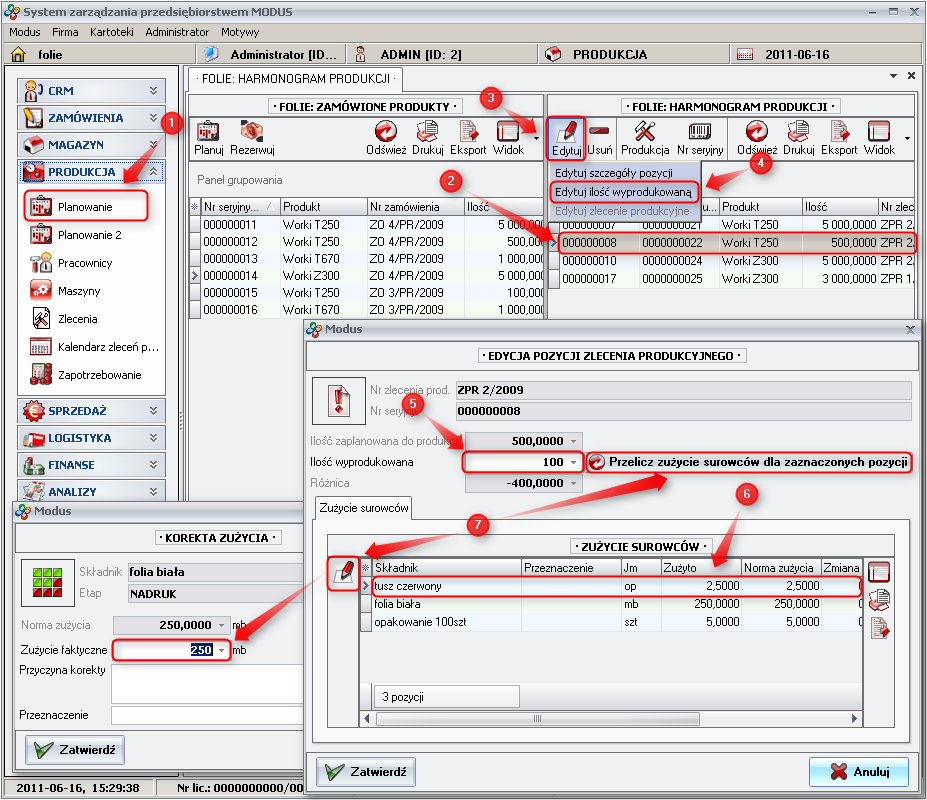Click edit pencil icon beside Zużycie surowców table
Image resolution: width=927 pixels, height=800 pixels.
click(x=343, y=571)
